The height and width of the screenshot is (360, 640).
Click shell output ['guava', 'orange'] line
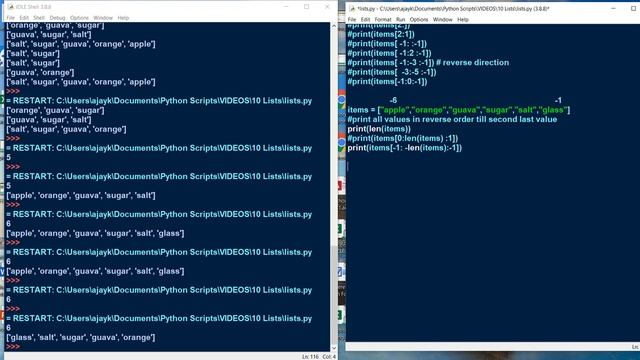point(40,73)
